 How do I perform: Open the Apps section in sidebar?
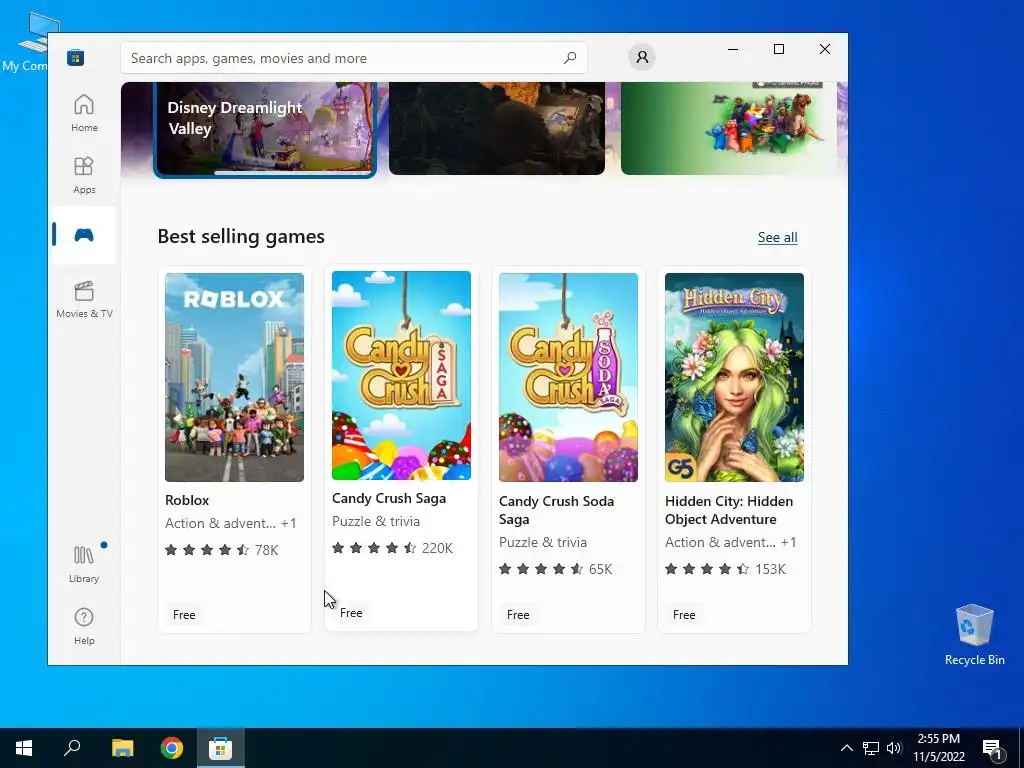[x=84, y=175]
